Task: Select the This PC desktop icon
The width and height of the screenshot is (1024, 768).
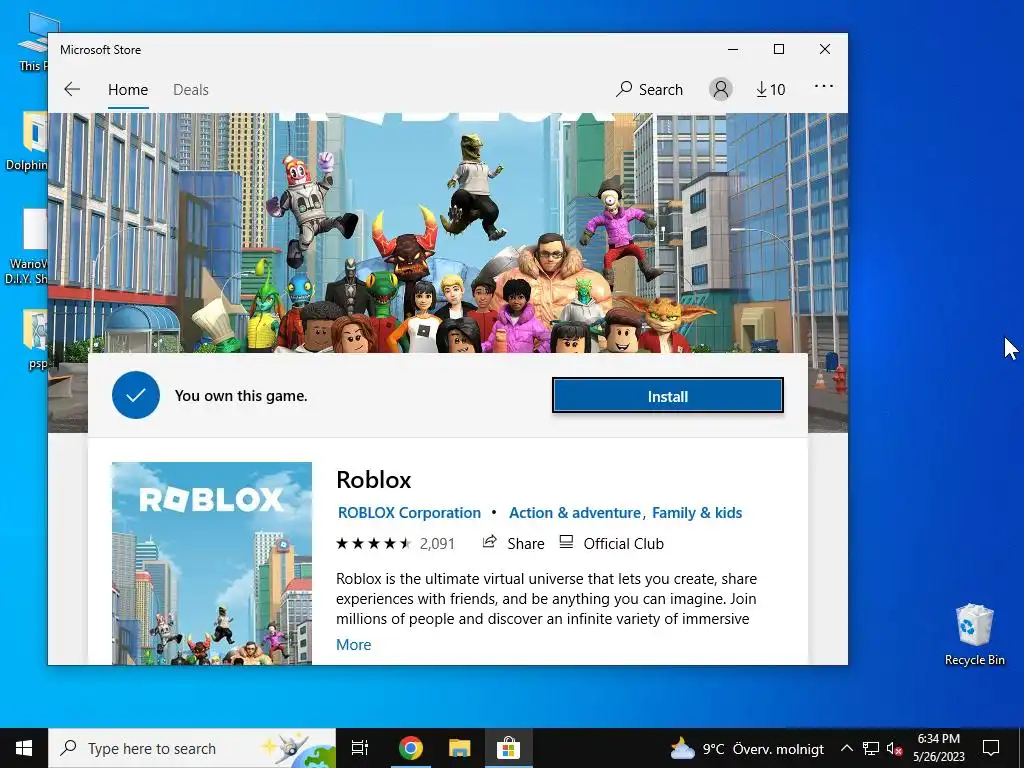Action: 31,42
